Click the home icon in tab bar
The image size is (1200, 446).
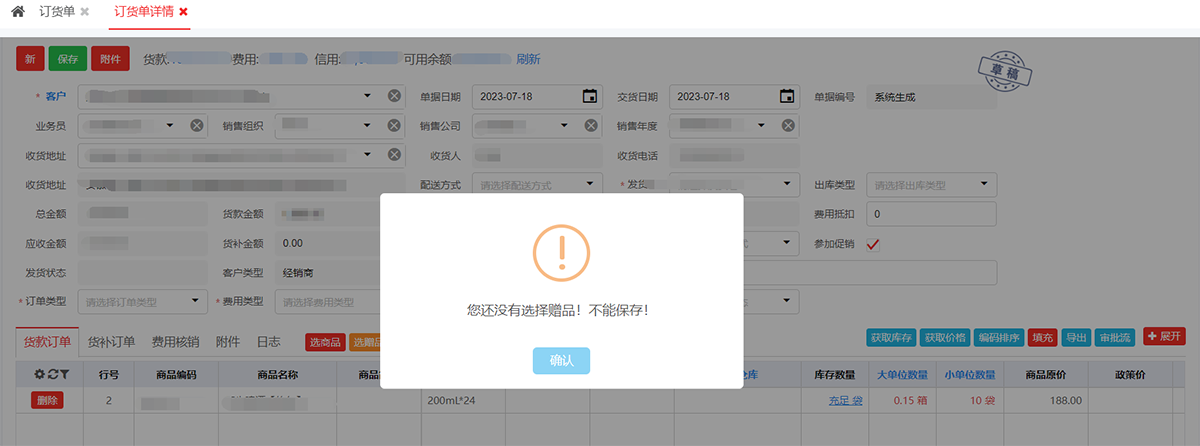[x=18, y=11]
